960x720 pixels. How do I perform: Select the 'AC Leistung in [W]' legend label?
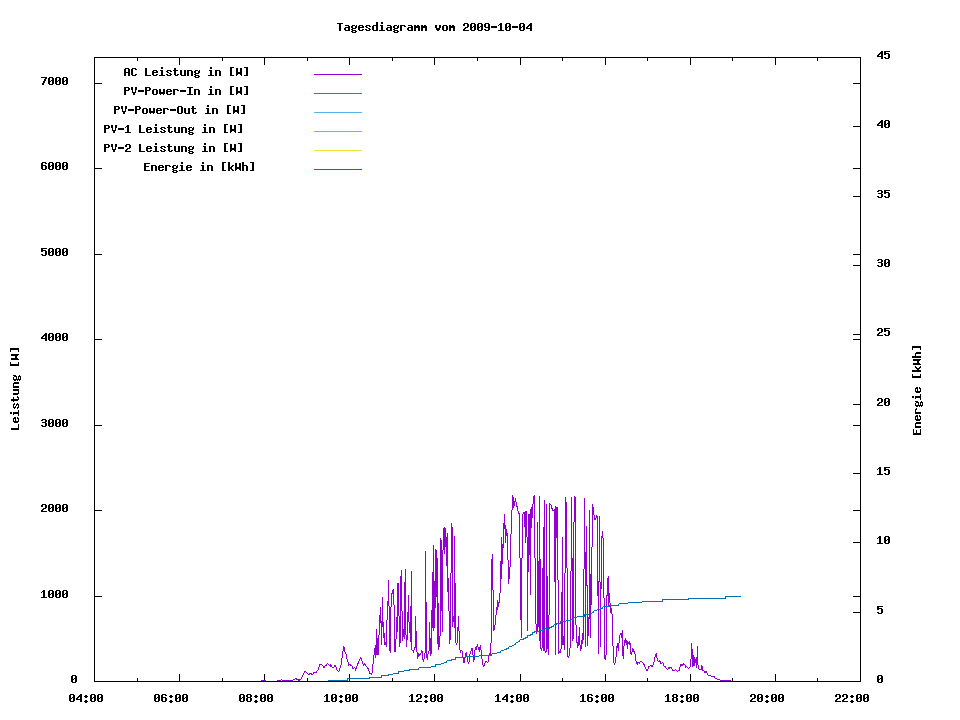(186, 72)
